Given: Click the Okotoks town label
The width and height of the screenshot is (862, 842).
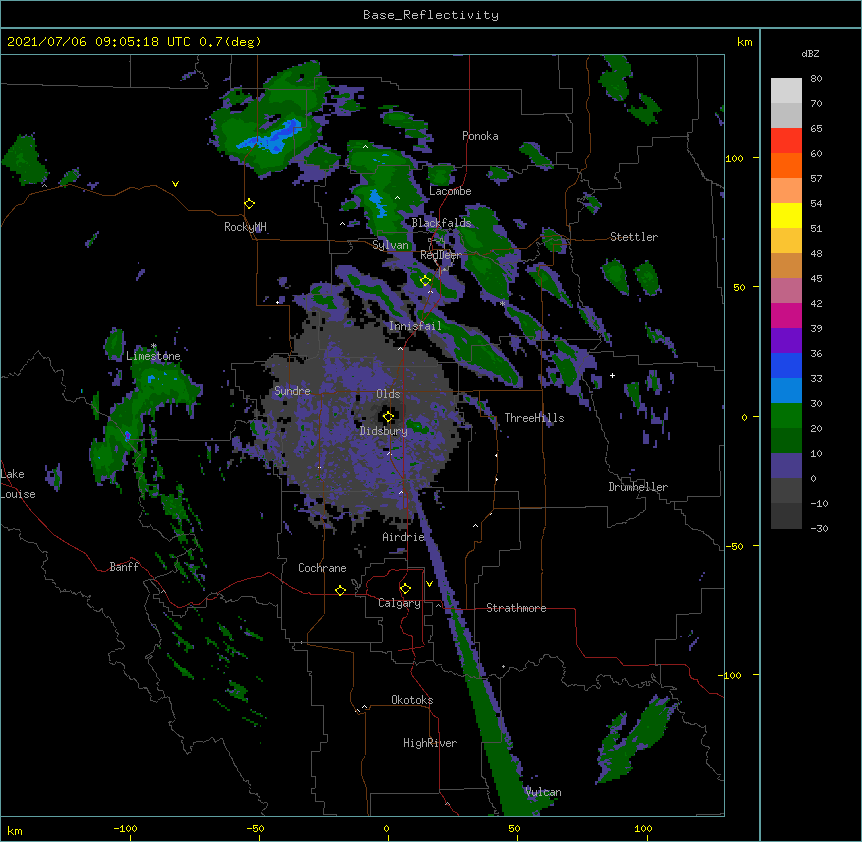Looking at the screenshot, I should 412,700.
